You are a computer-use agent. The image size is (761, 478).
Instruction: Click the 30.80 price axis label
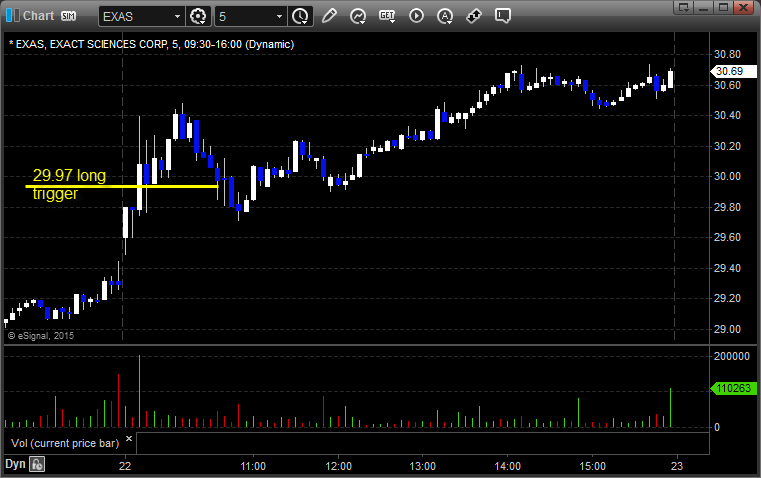coord(727,54)
